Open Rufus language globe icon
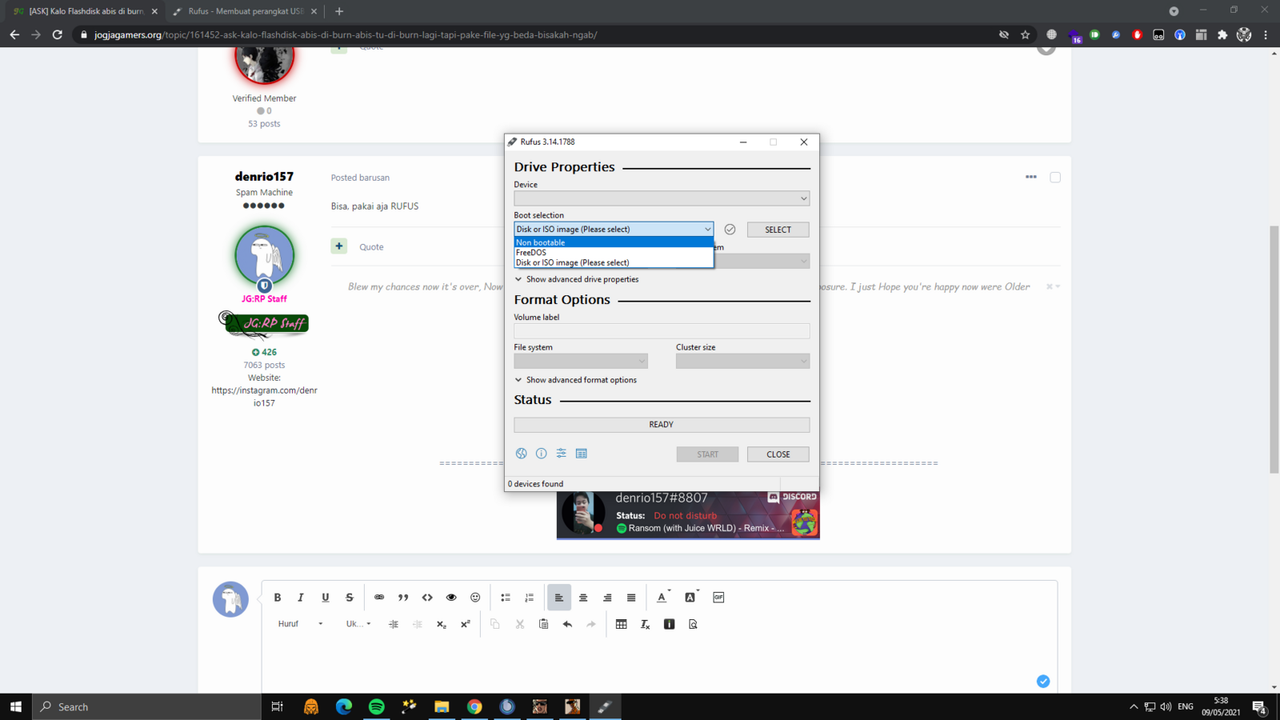The width and height of the screenshot is (1280, 720). [x=521, y=453]
